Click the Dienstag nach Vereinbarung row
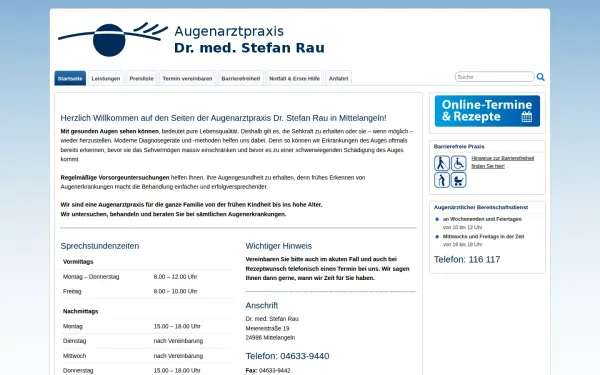The image size is (600, 375). (x=147, y=341)
